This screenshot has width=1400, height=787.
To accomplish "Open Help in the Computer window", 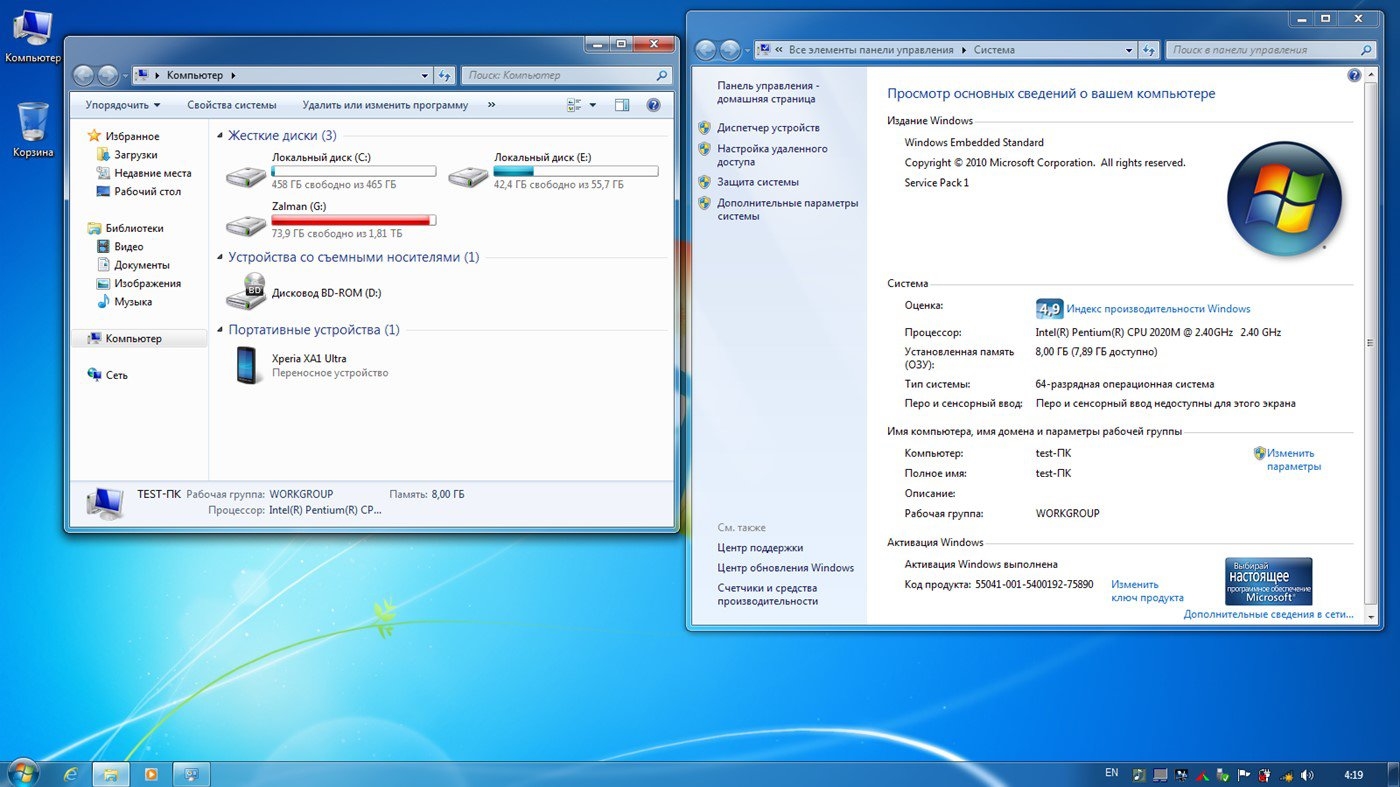I will (653, 105).
